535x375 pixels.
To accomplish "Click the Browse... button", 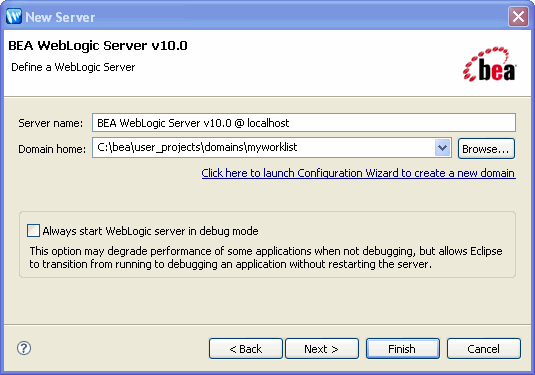I will tap(486, 149).
